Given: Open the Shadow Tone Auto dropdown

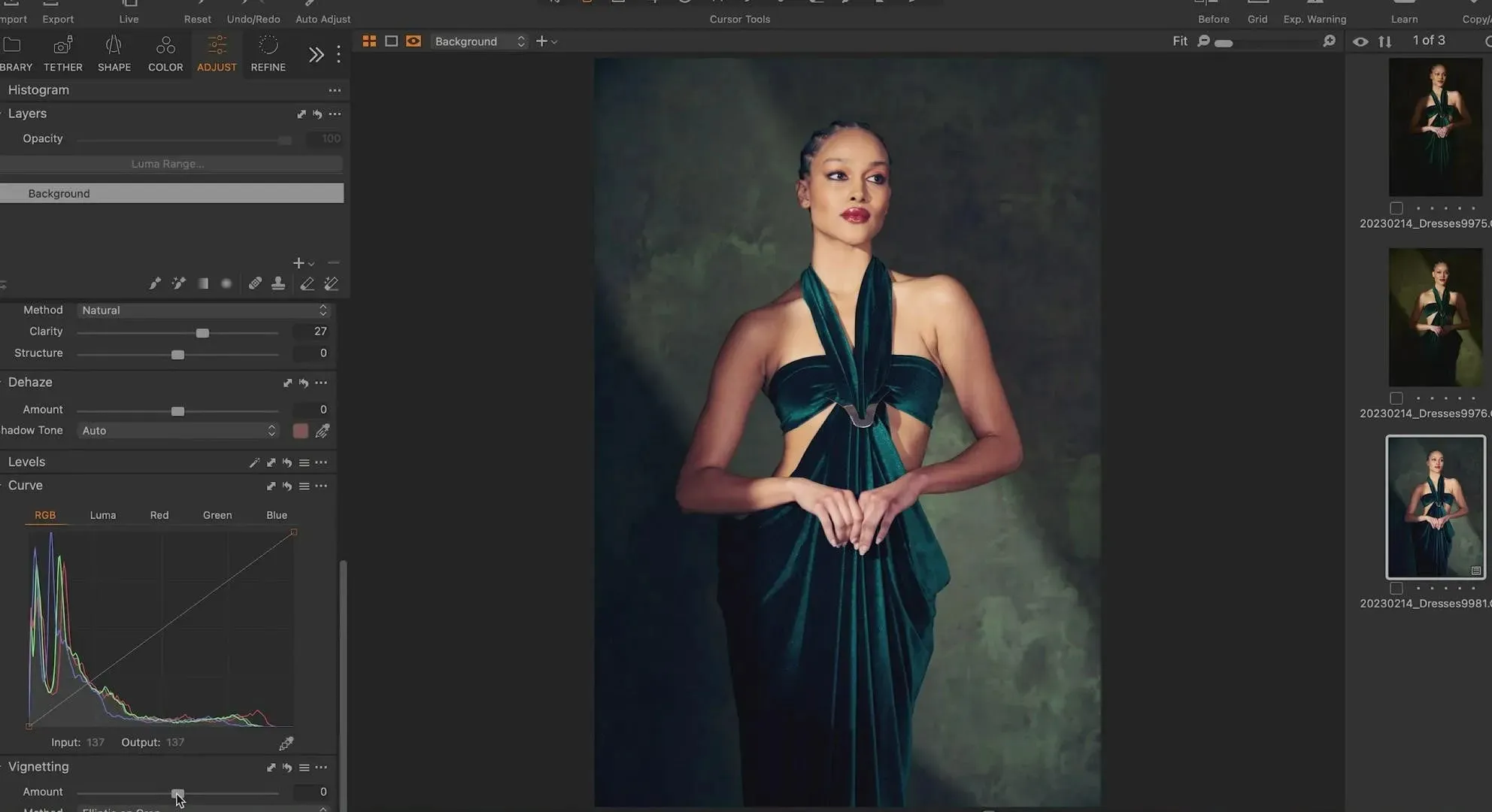Looking at the screenshot, I should pos(178,431).
